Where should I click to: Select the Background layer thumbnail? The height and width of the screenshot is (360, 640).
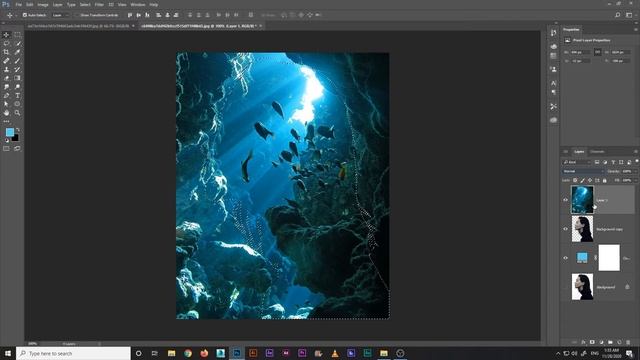(582, 287)
